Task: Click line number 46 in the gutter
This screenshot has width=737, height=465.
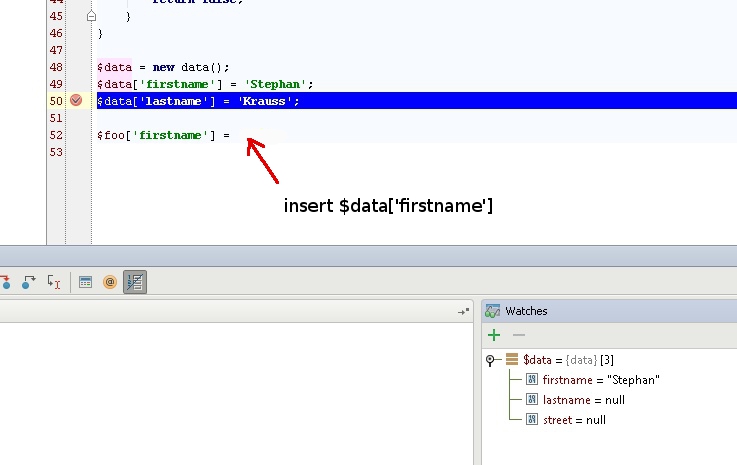Action: click(56, 33)
